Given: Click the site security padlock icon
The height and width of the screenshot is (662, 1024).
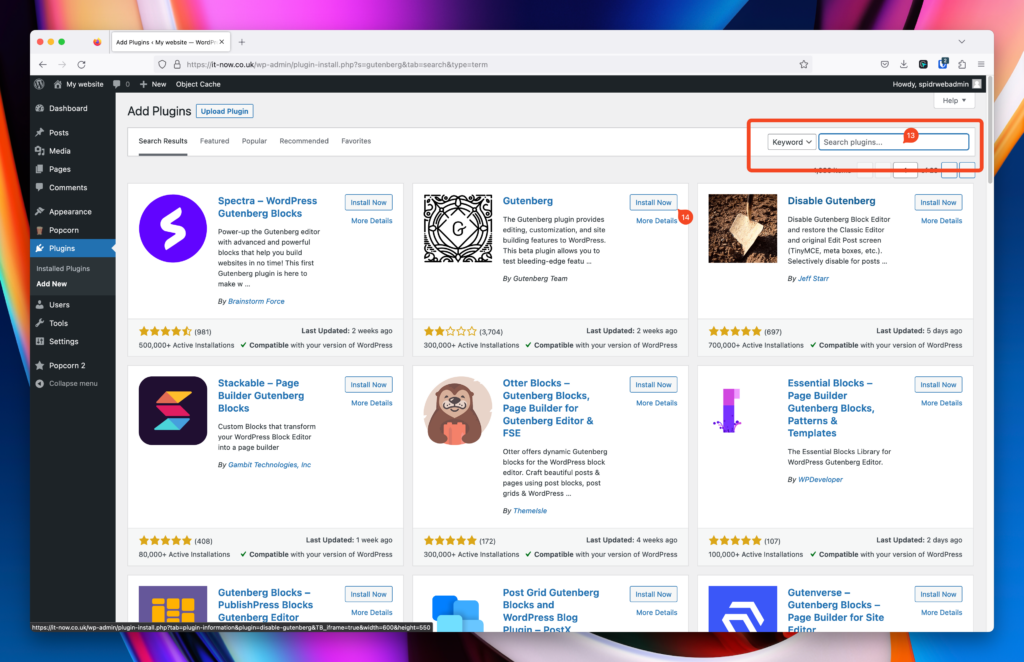Looking at the screenshot, I should pos(177,65).
